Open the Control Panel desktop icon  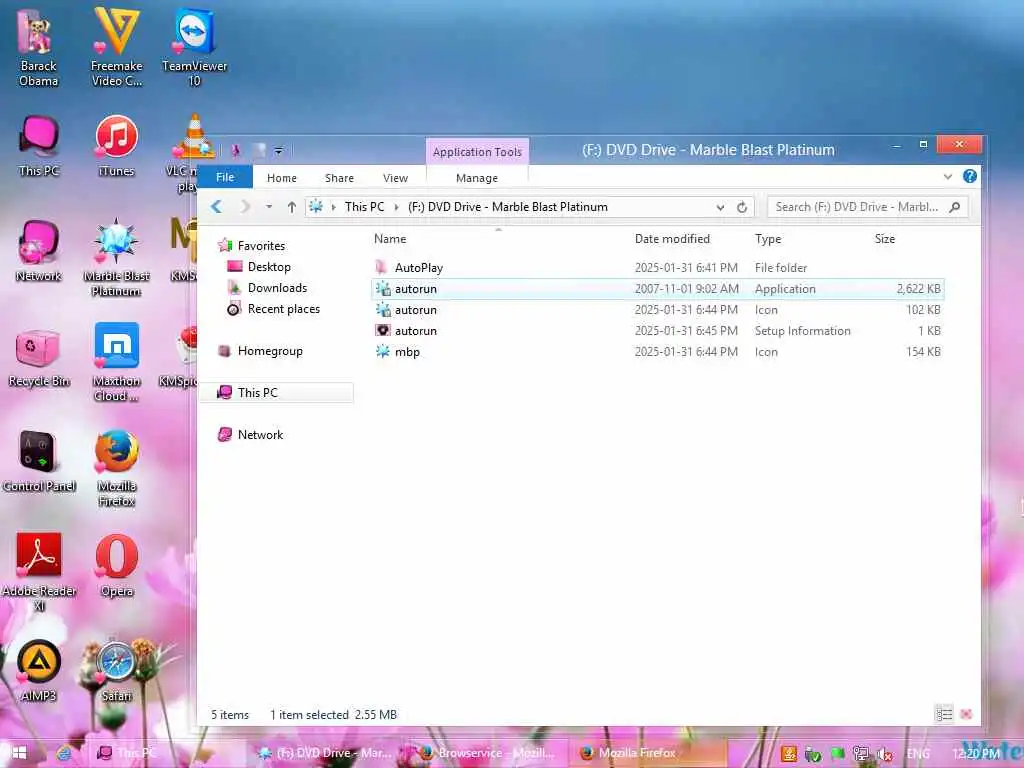click(39, 461)
